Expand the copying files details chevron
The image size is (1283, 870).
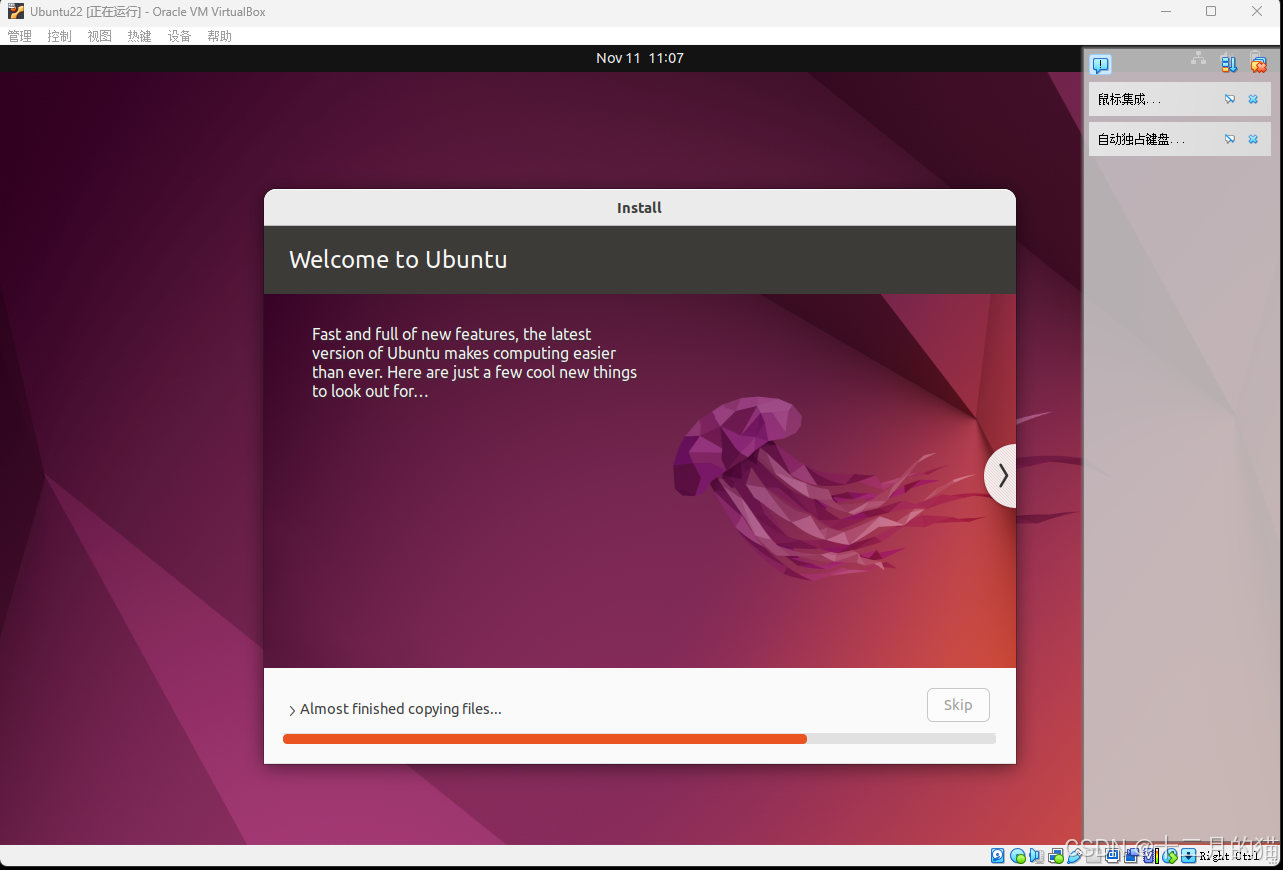(292, 710)
